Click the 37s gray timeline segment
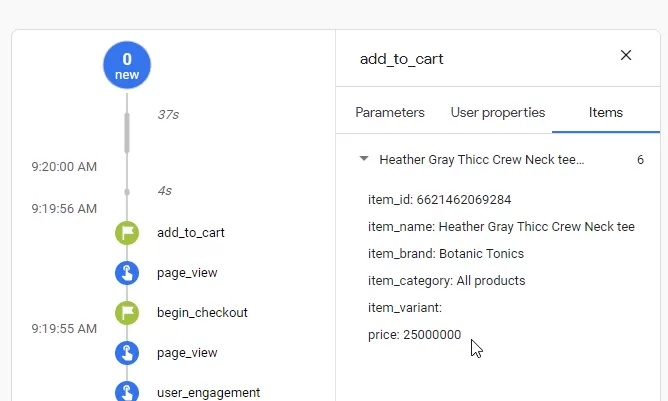The image size is (668, 401). click(127, 133)
